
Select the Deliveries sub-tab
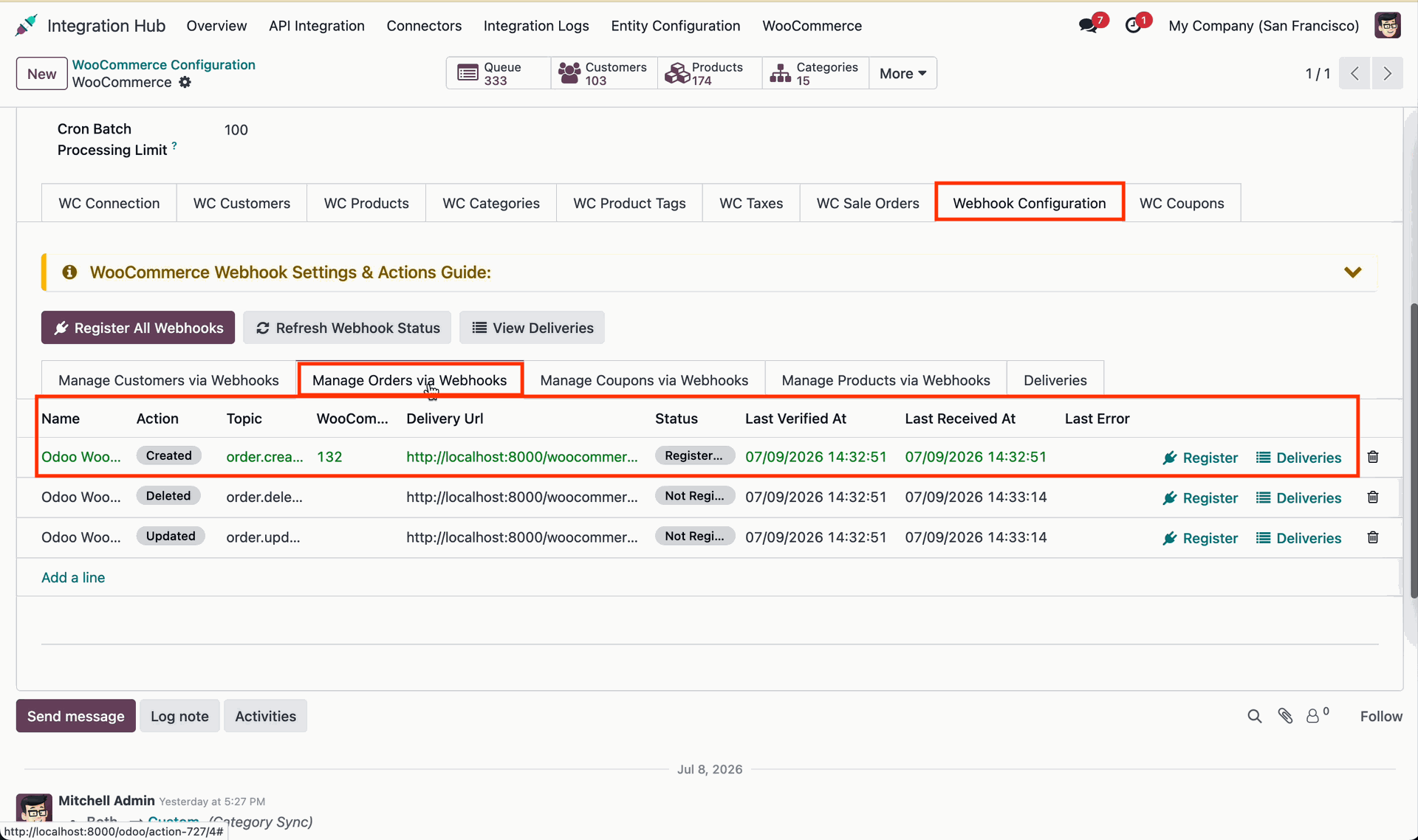[x=1055, y=380]
